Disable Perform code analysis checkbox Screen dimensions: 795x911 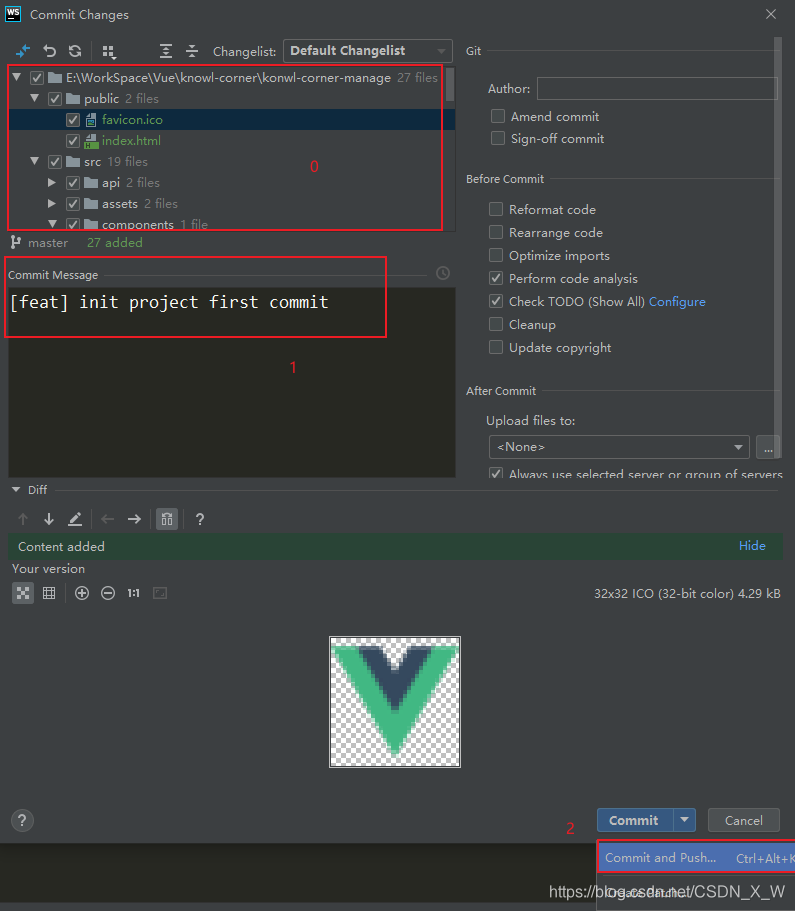[496, 278]
